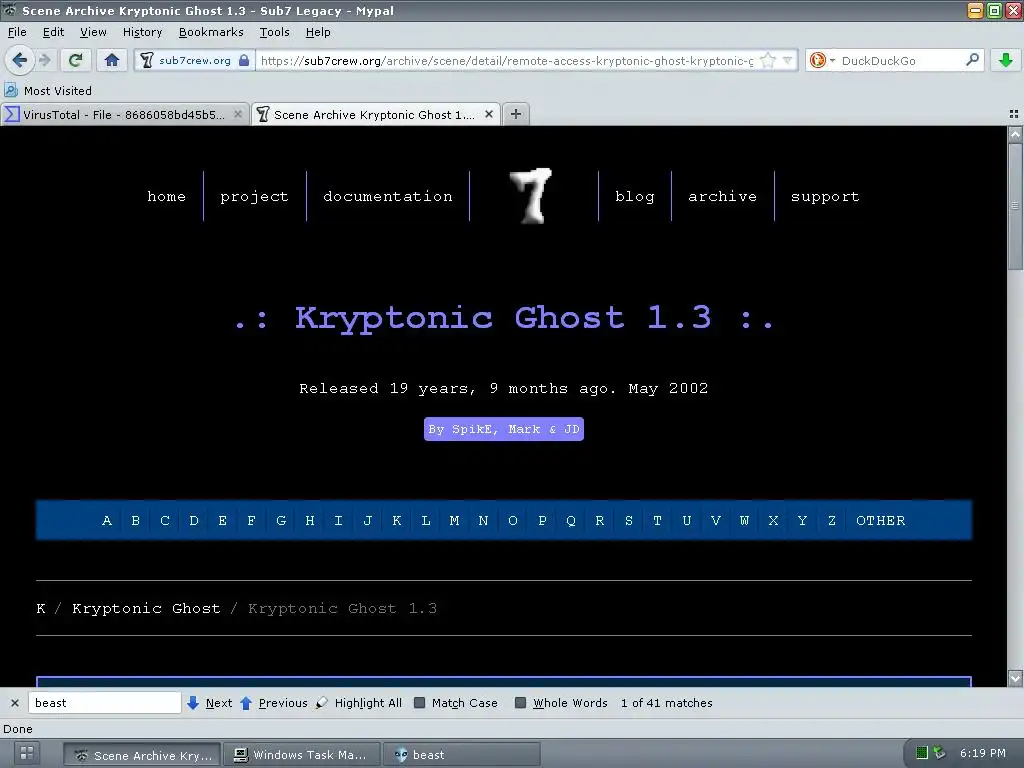
Task: Find previous match with Previous arrow
Action: pyautogui.click(x=273, y=703)
